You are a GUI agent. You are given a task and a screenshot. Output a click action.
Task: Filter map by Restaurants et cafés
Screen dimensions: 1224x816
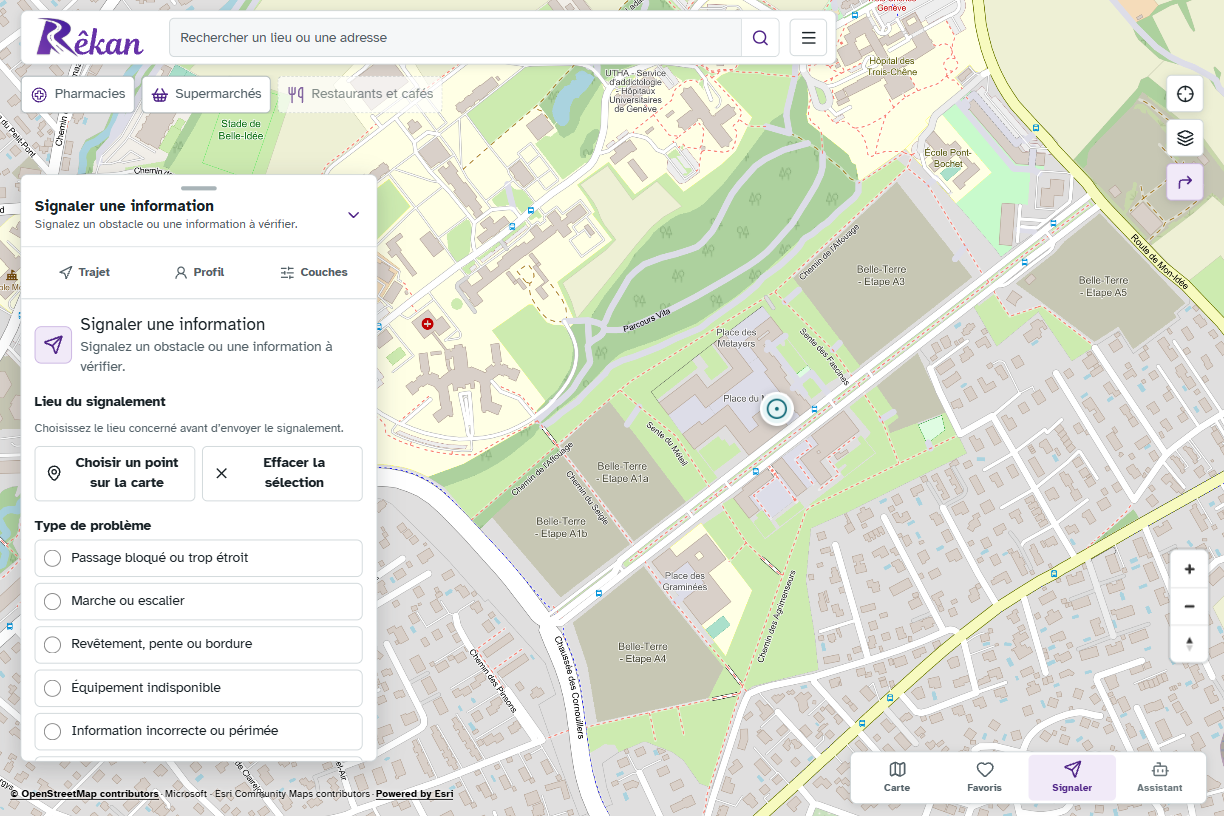tap(360, 94)
